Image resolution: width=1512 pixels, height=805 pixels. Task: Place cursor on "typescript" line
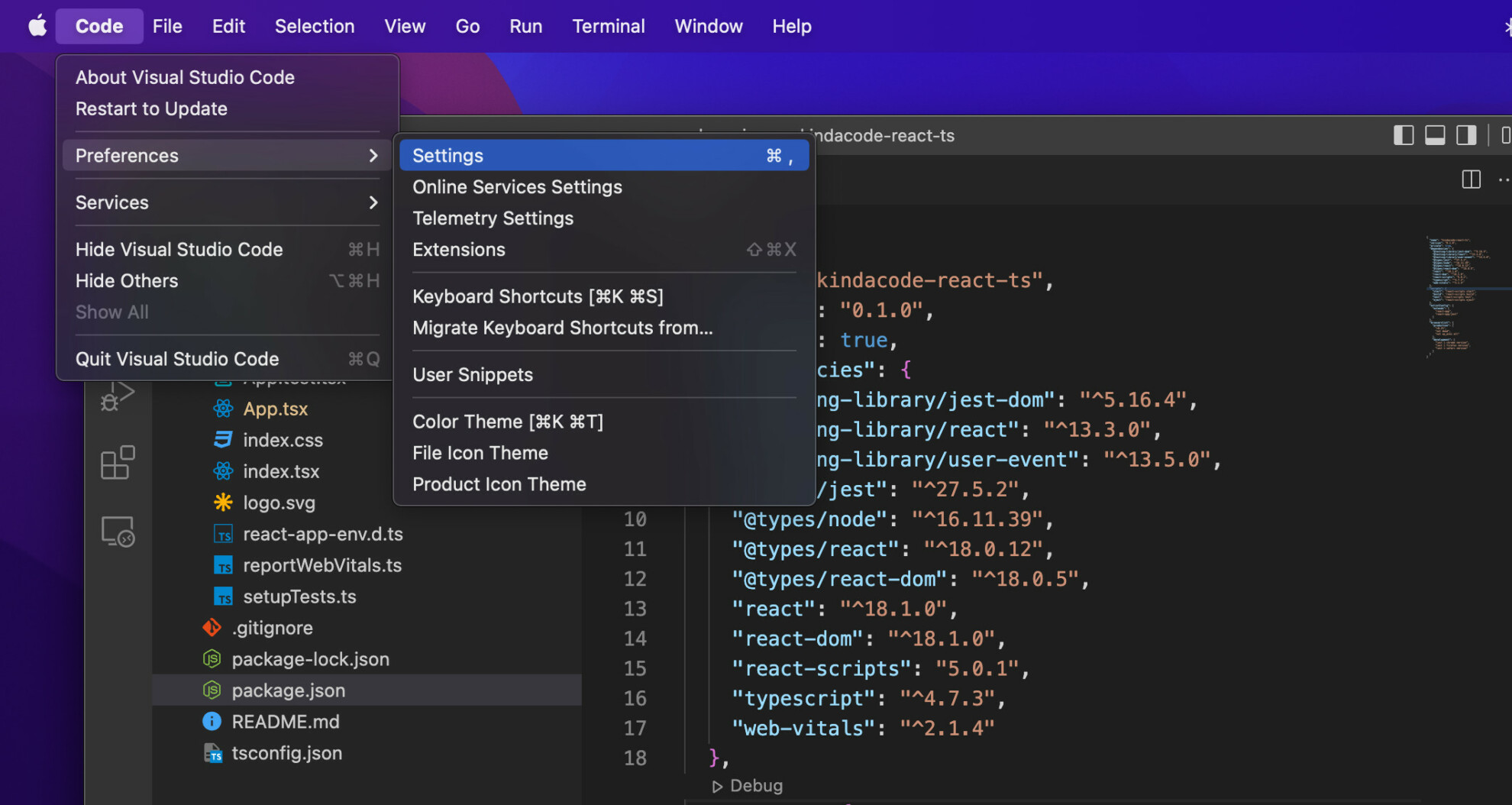tap(867, 698)
